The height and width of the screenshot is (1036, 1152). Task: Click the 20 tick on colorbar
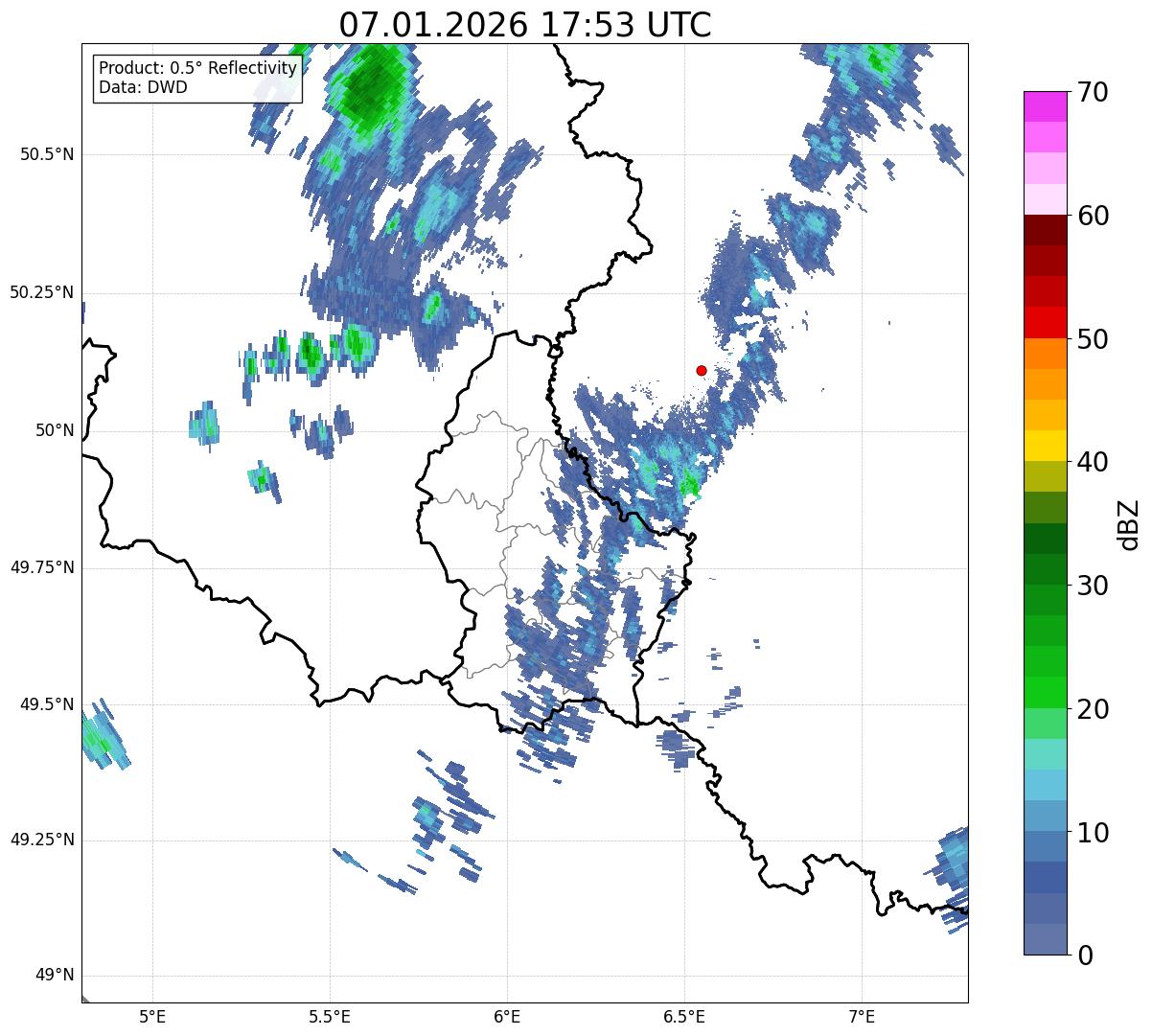click(x=1093, y=709)
